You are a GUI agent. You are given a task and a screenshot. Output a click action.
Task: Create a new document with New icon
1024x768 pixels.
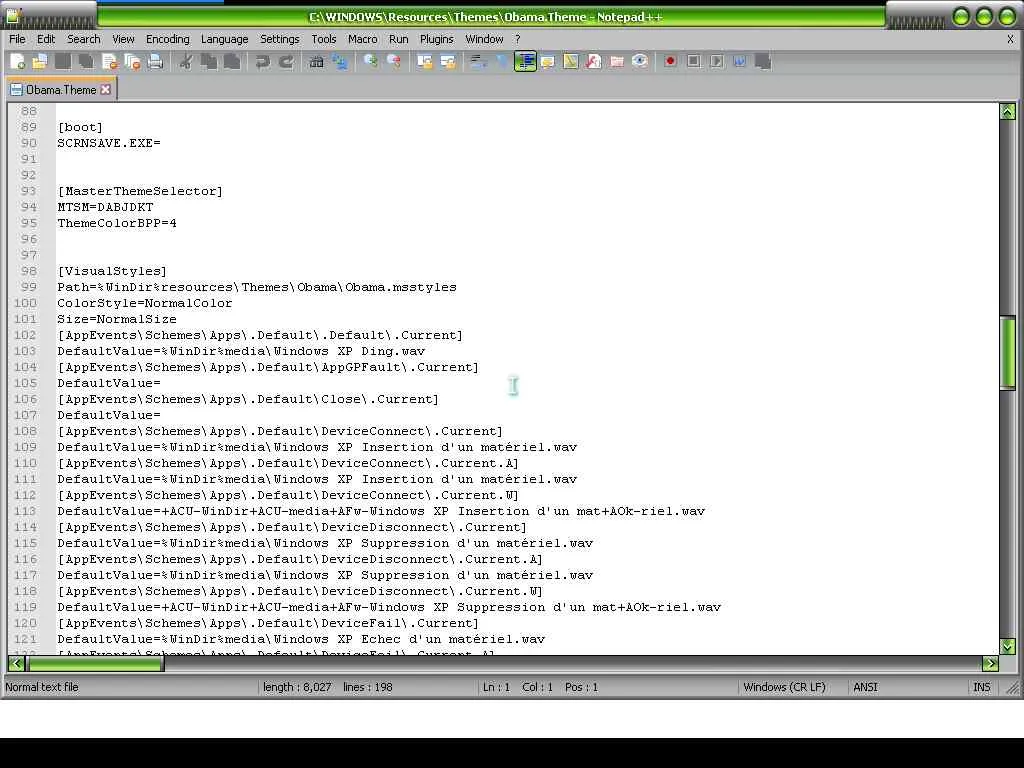pos(18,61)
